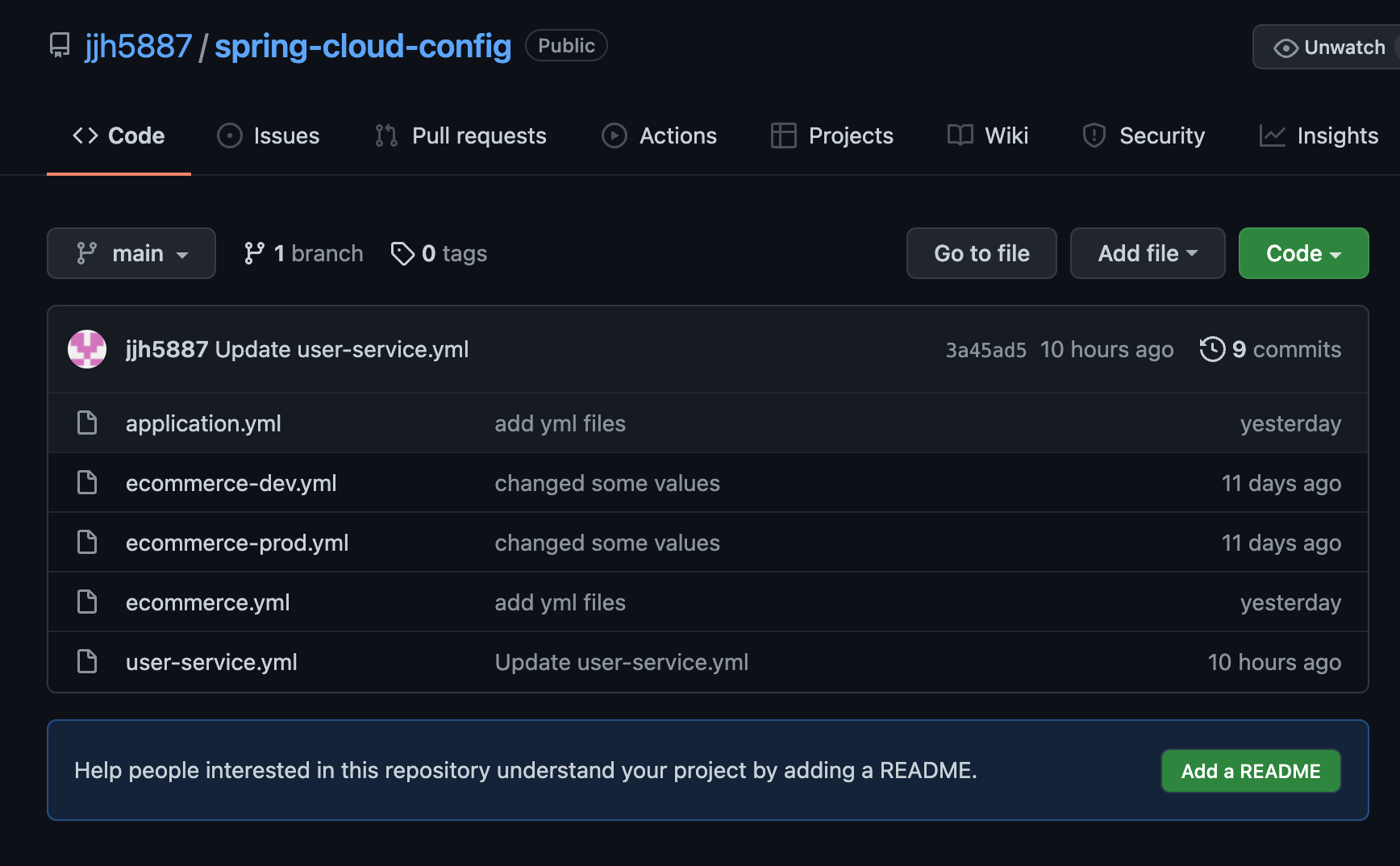Click the repository icon beside jjh5887
The height and width of the screenshot is (866, 1400).
(60, 45)
